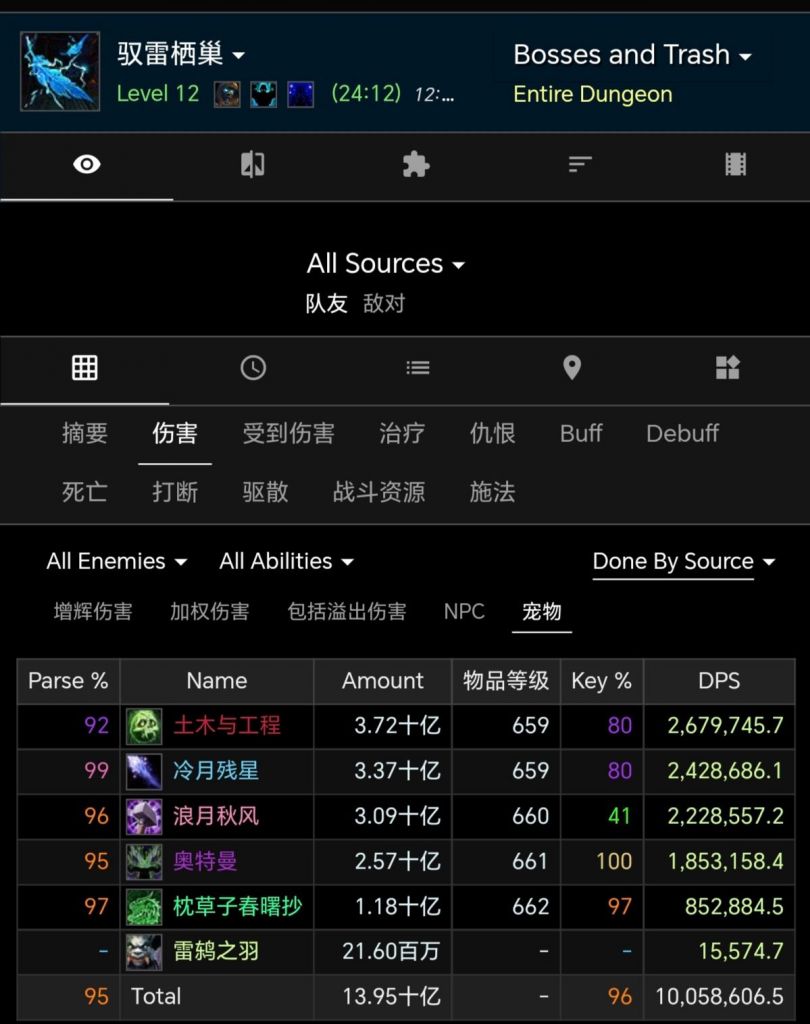The image size is (810, 1024).
Task: Click the location pin map icon
Action: 572,368
